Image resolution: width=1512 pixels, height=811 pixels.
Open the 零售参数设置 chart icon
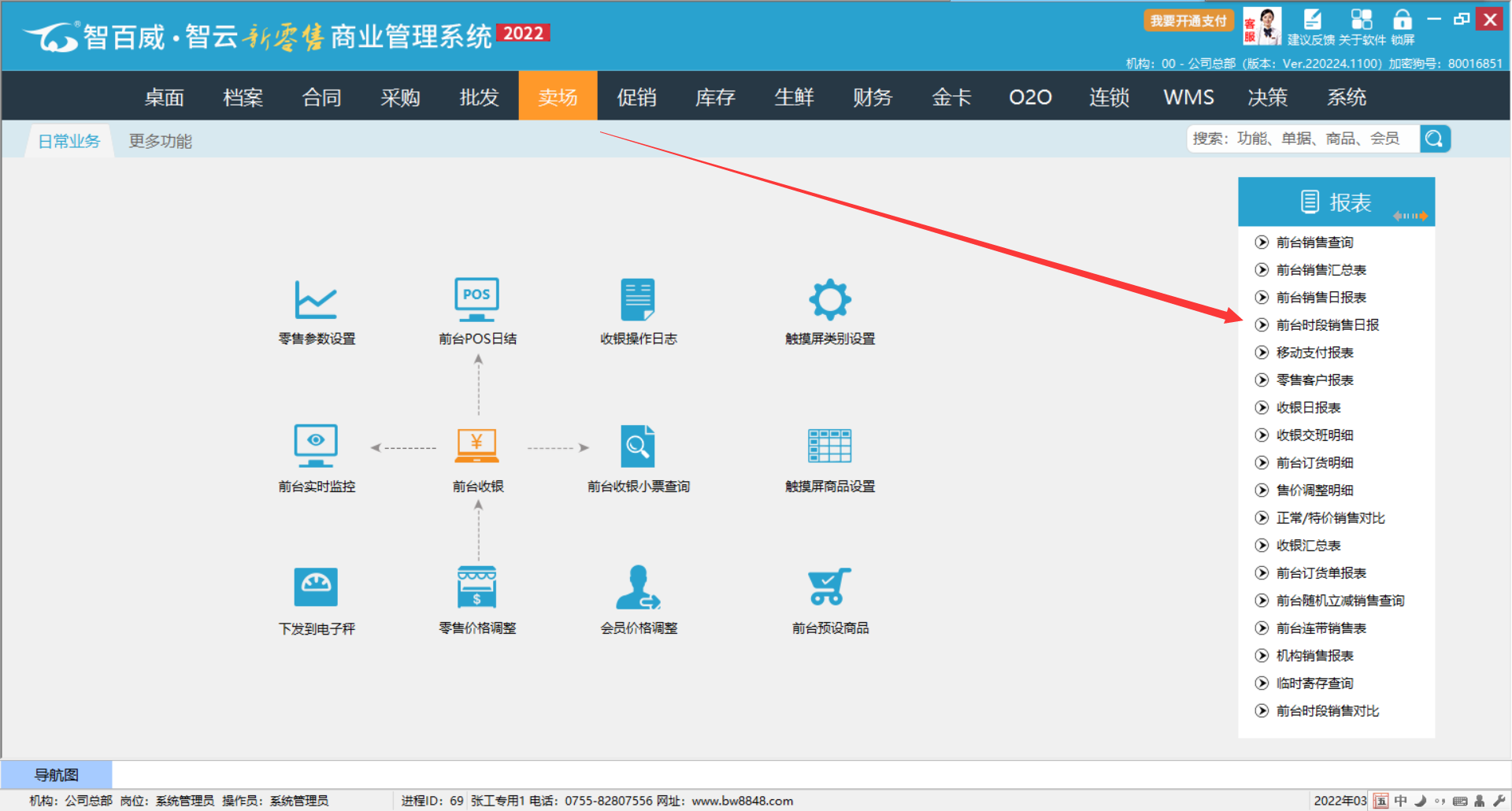point(316,300)
